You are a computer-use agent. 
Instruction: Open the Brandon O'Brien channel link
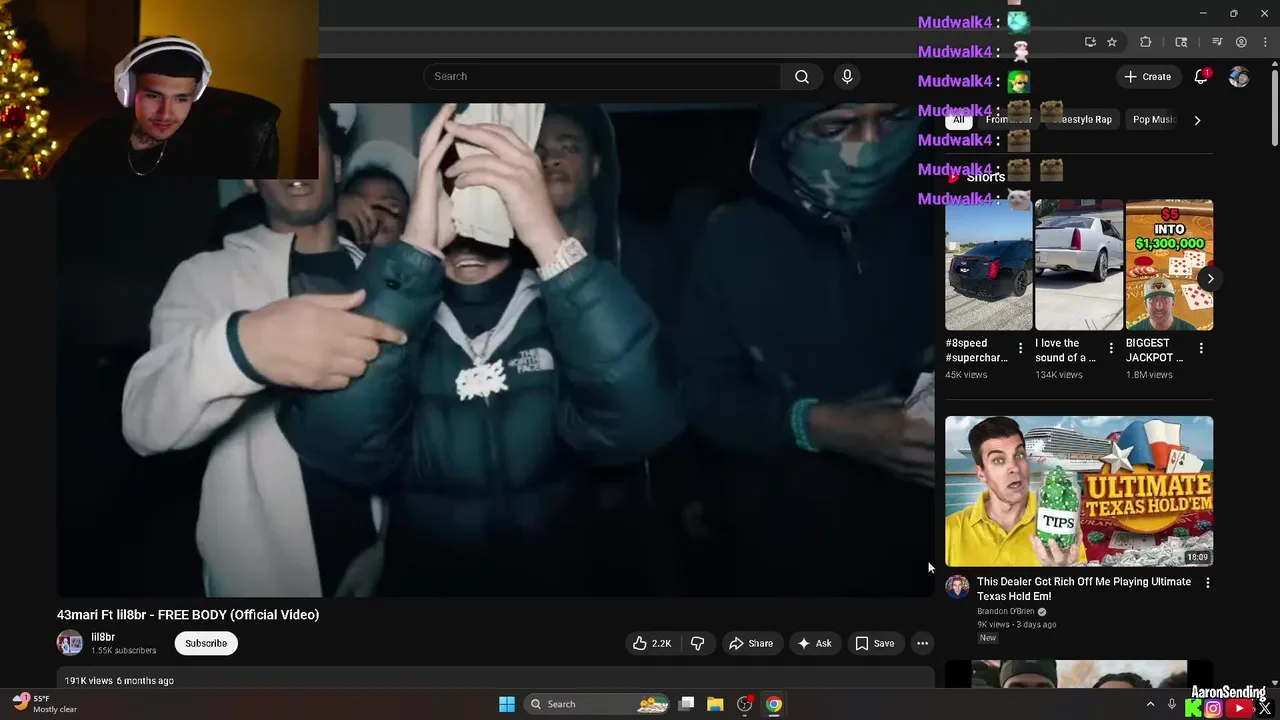[1006, 611]
